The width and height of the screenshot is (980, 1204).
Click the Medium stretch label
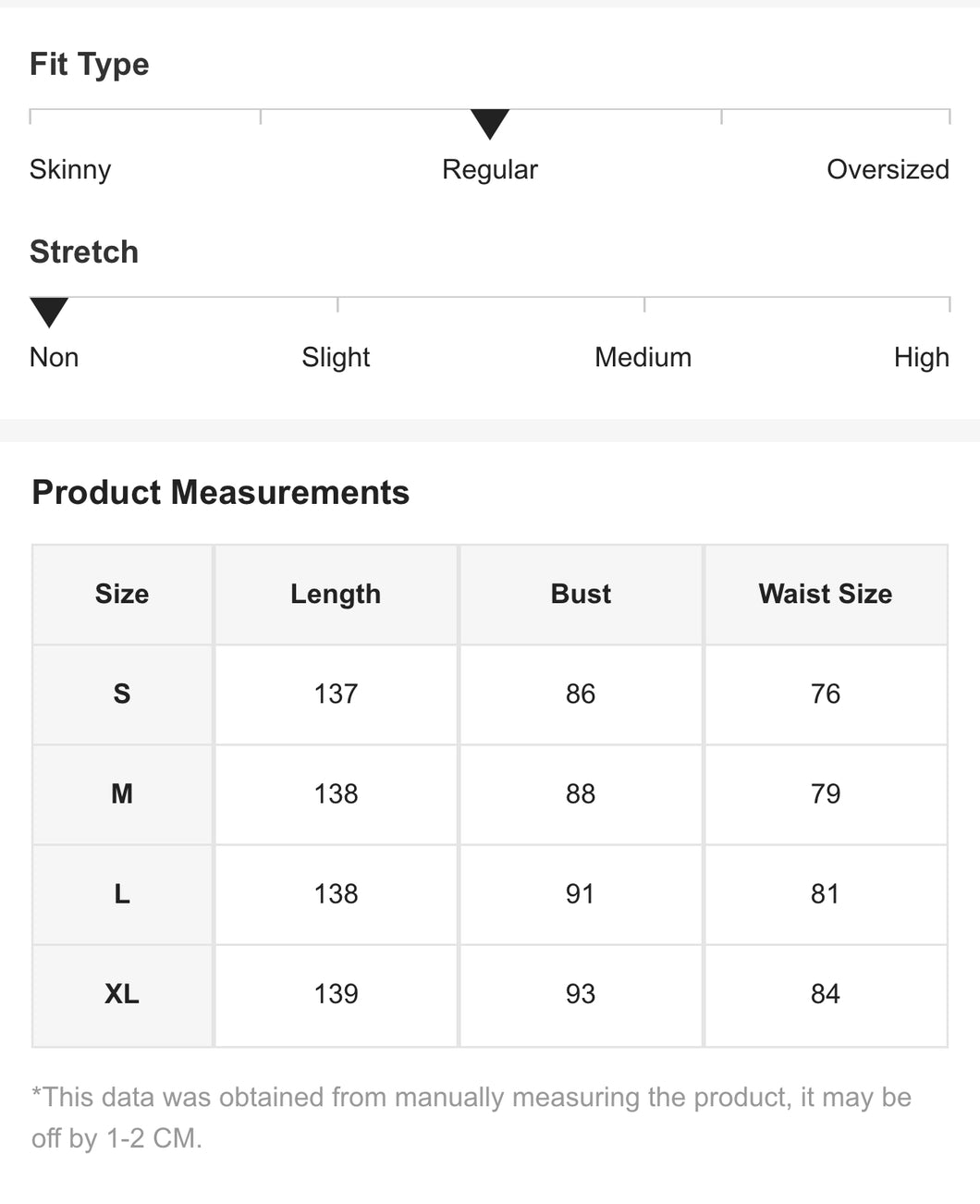click(x=643, y=357)
